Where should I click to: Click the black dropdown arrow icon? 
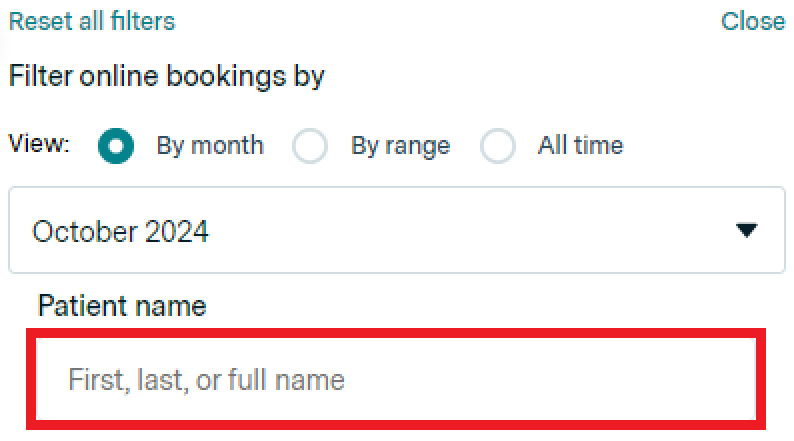[x=746, y=231]
